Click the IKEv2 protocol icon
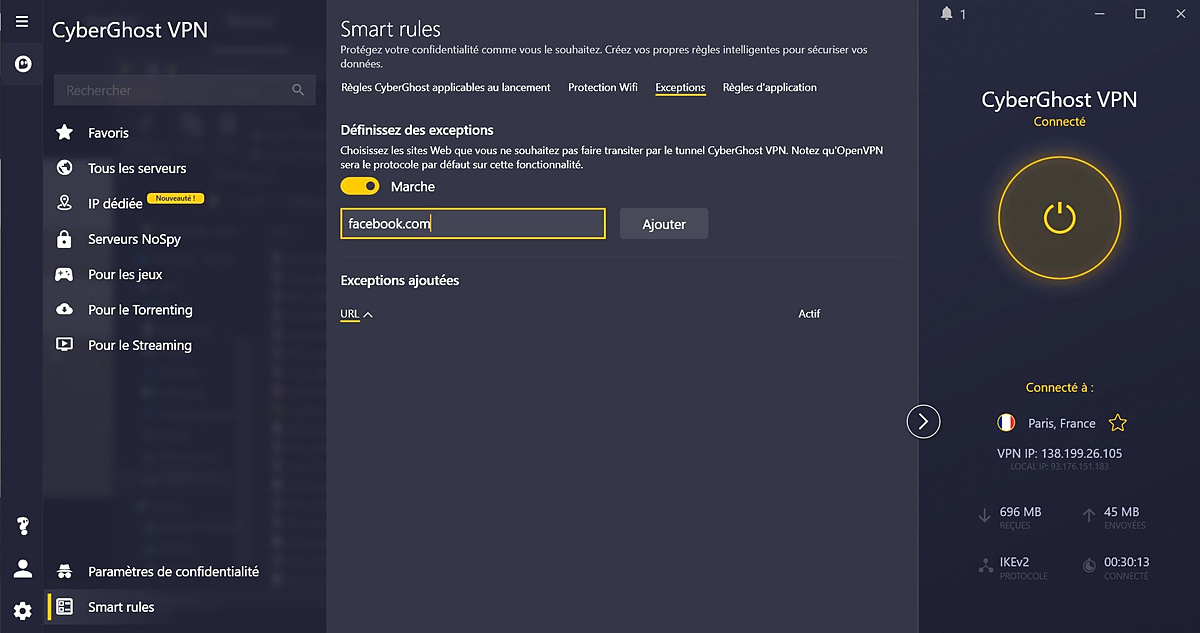This screenshot has height=633, width=1200. (x=984, y=566)
